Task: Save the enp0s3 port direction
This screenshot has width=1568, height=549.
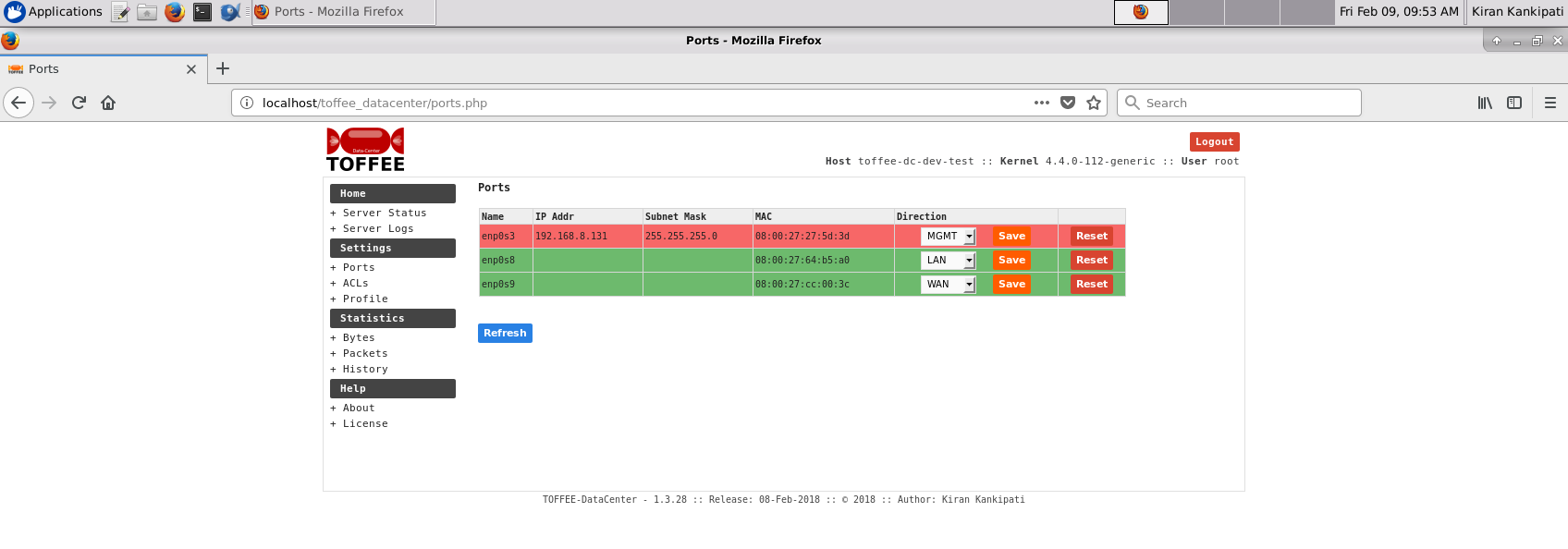Action: click(x=1011, y=236)
